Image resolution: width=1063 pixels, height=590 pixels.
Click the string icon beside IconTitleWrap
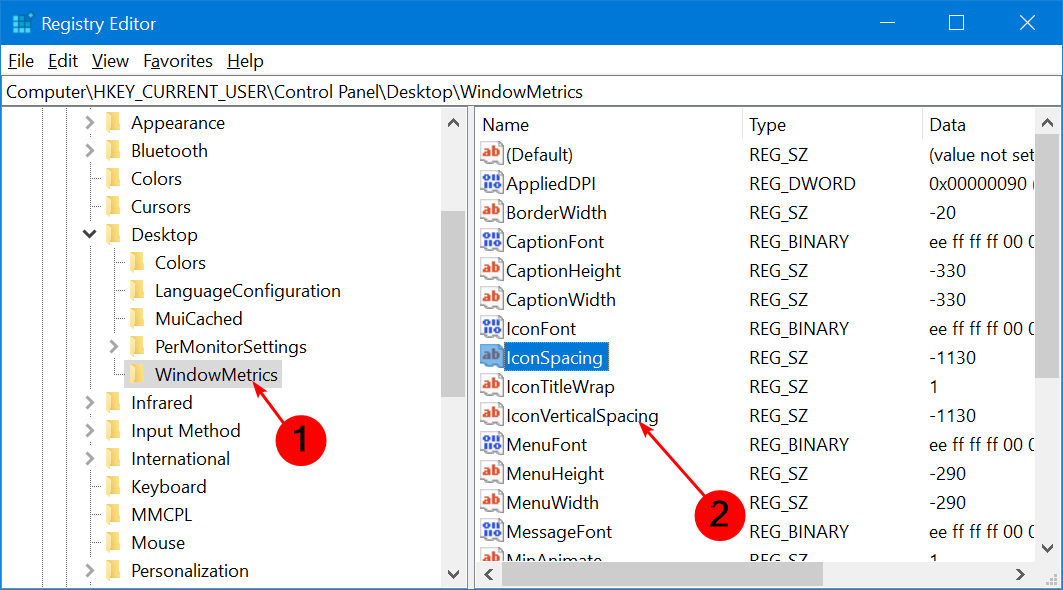(x=492, y=386)
